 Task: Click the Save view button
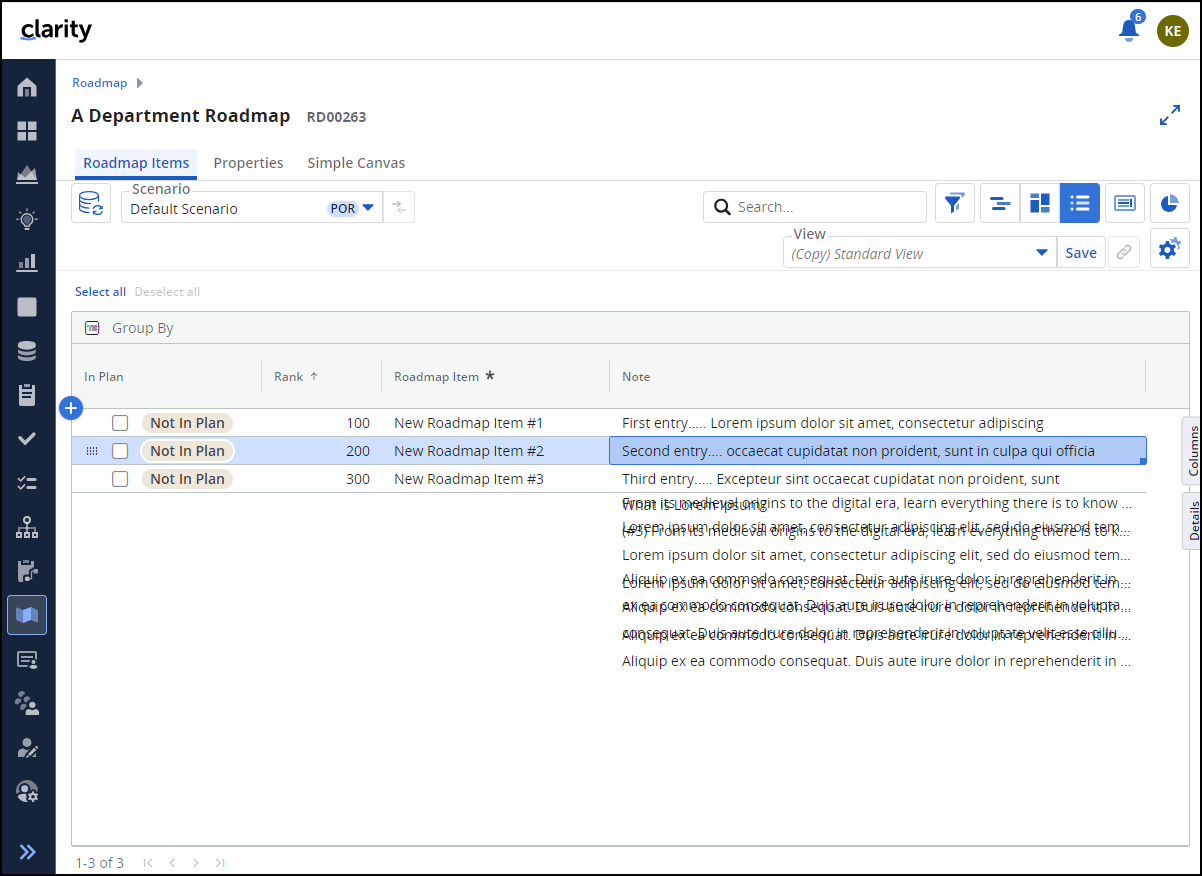[x=1080, y=253]
